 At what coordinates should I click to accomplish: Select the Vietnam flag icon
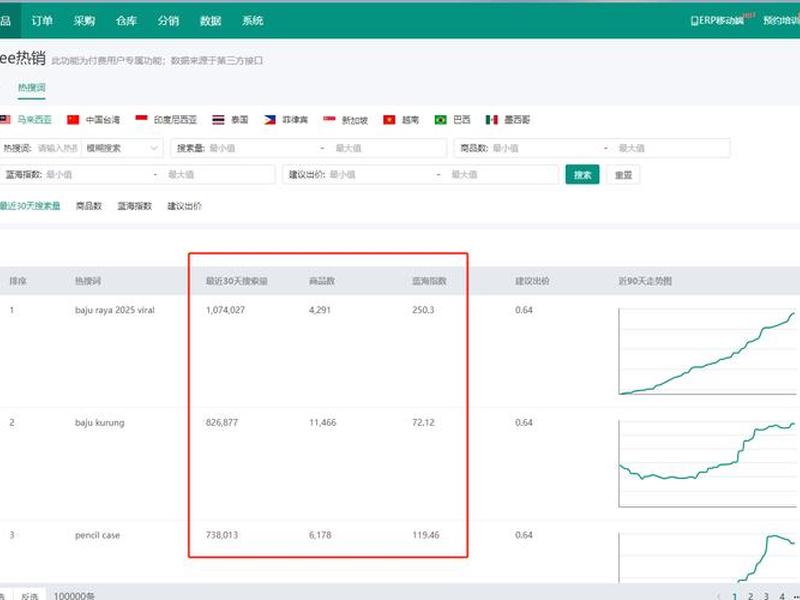click(389, 119)
